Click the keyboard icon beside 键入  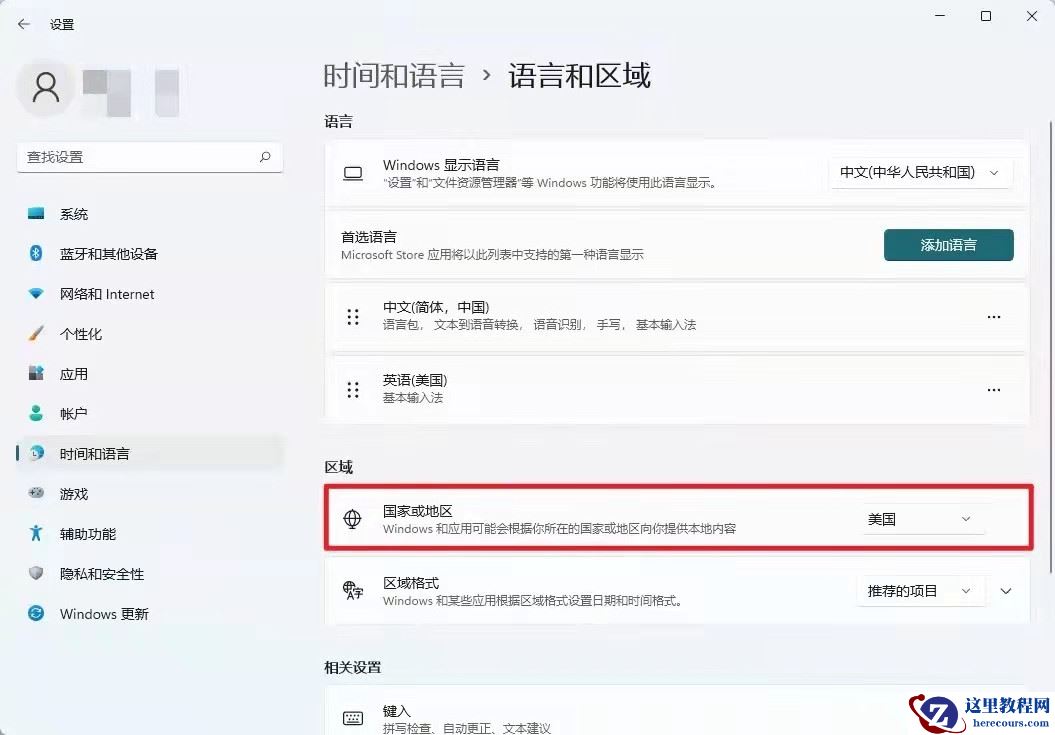click(352, 717)
